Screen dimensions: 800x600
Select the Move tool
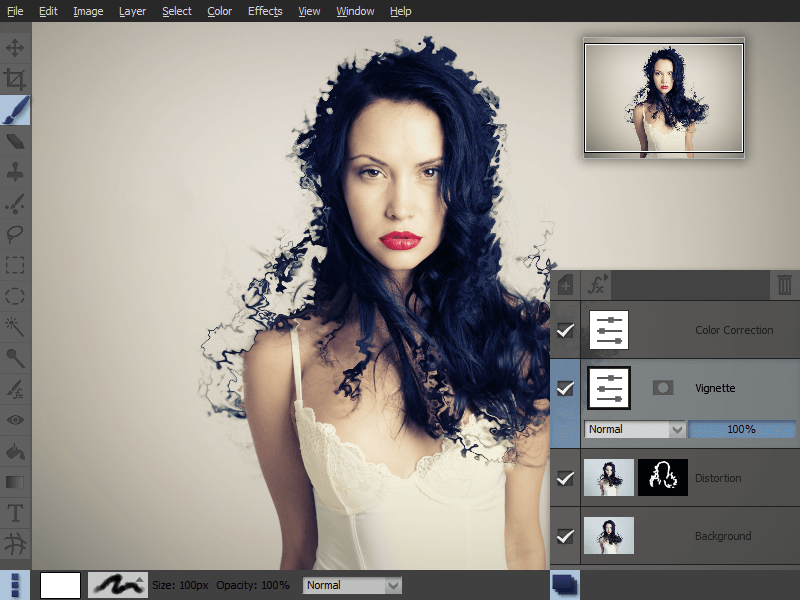pos(15,47)
